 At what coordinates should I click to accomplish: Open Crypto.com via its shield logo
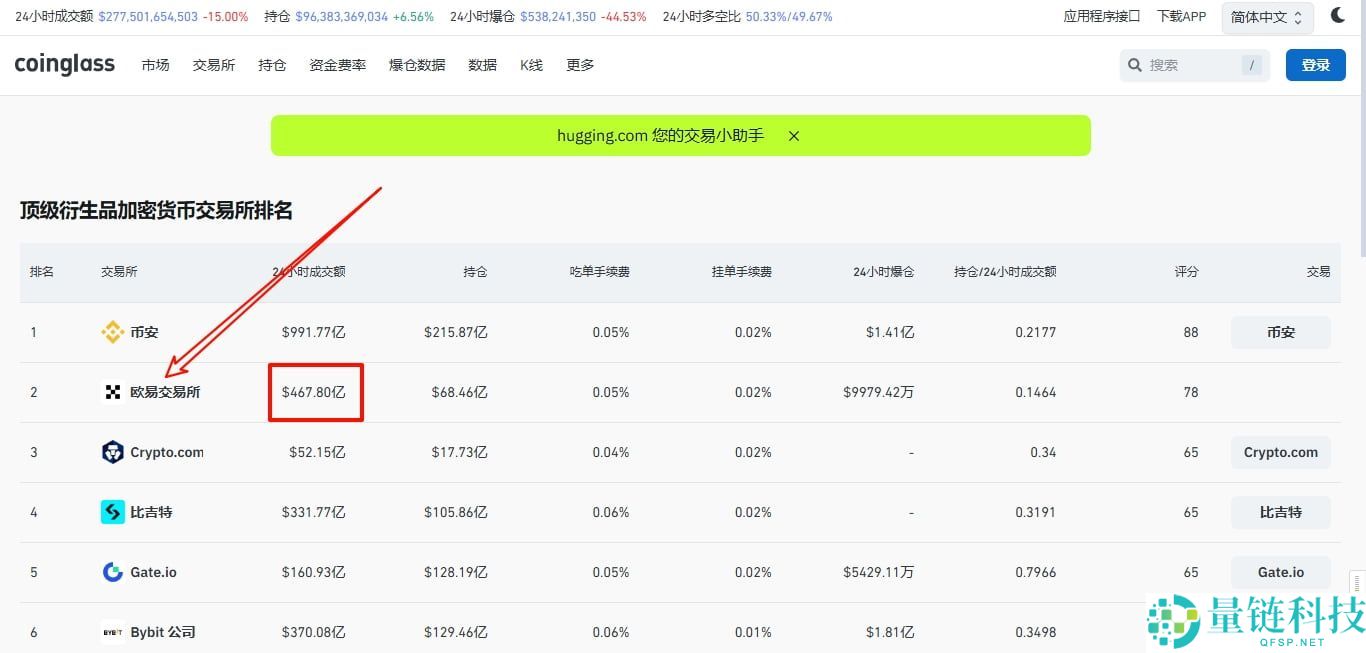pyautogui.click(x=113, y=452)
